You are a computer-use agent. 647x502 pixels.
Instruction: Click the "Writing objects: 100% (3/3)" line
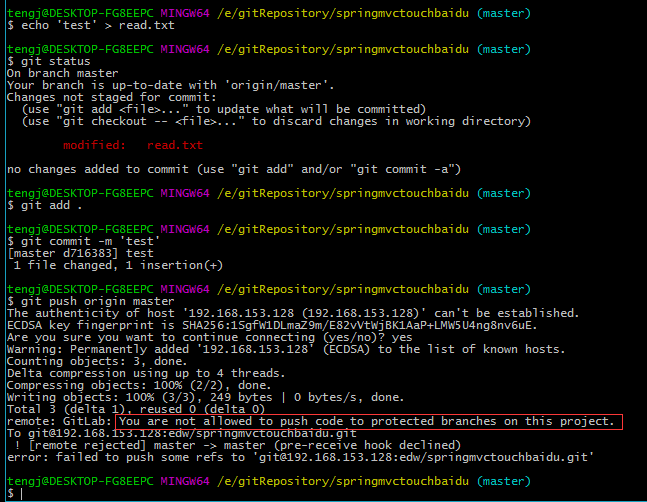click(x=205, y=397)
